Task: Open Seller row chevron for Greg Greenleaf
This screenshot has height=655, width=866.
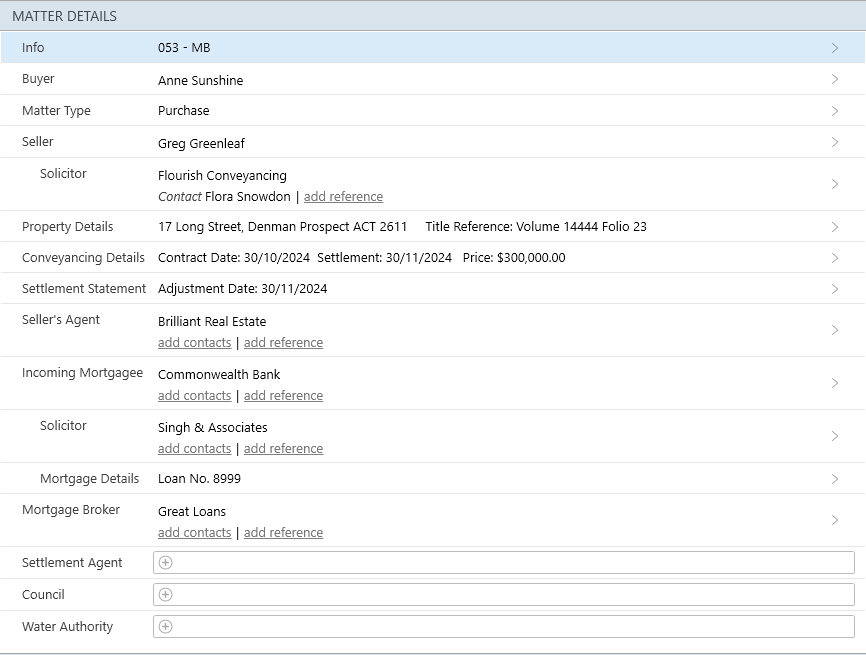Action: (x=835, y=143)
